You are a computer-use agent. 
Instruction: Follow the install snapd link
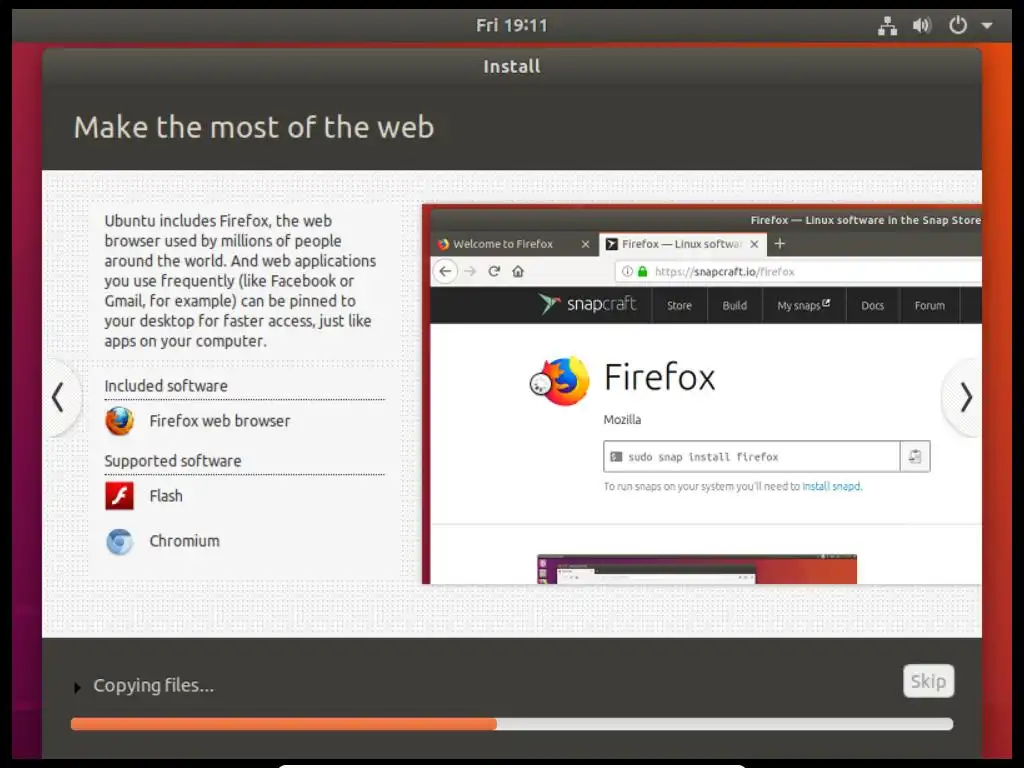point(831,487)
